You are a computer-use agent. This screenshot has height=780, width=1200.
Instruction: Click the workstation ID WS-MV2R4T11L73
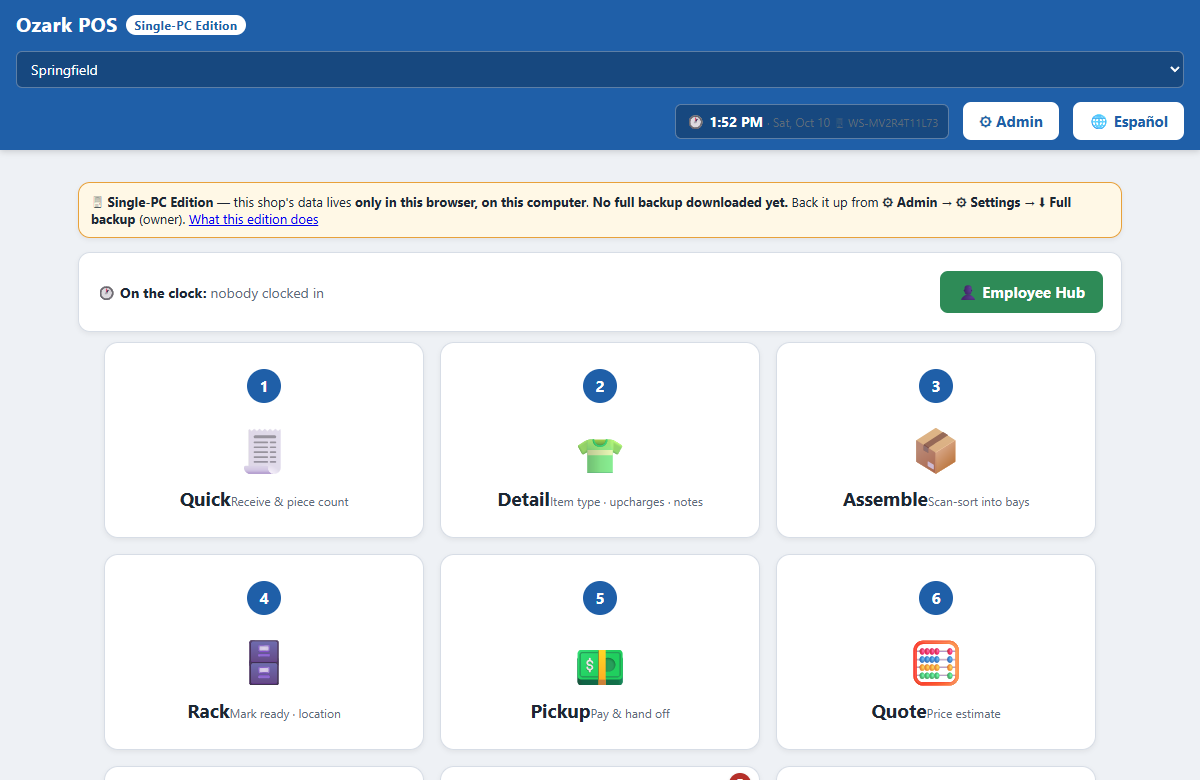[893, 123]
